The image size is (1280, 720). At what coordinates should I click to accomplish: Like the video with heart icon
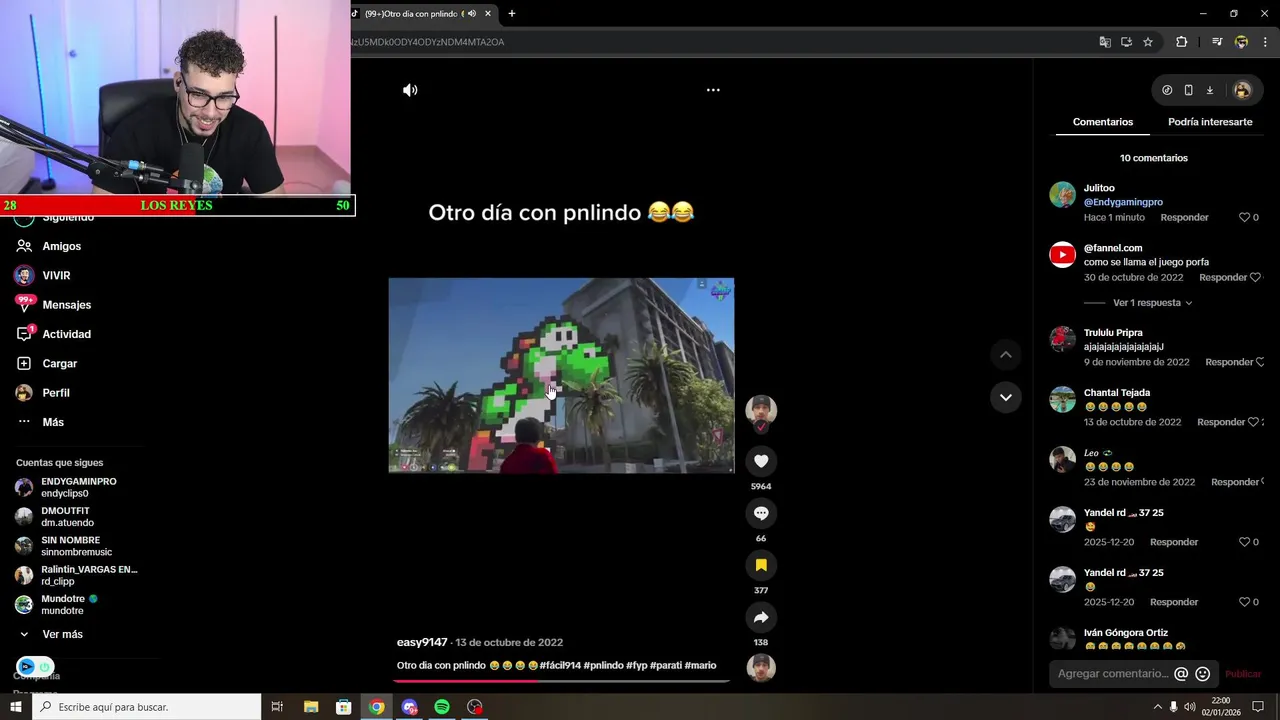(x=761, y=461)
